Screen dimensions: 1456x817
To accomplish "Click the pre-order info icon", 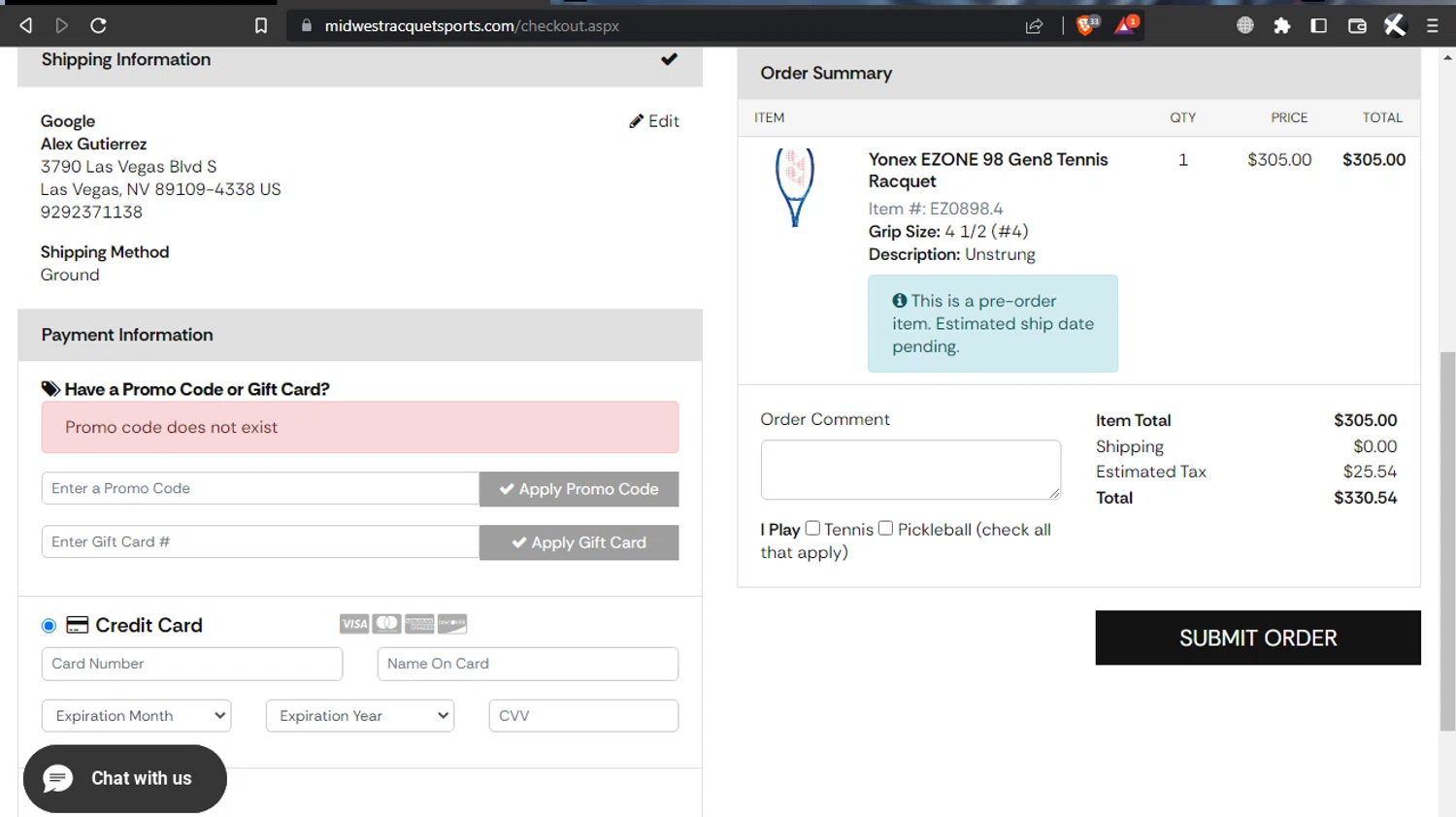I will coord(899,301).
